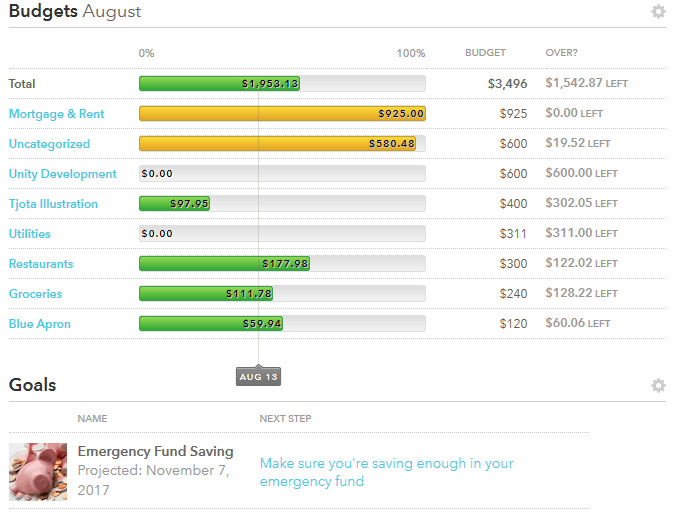This screenshot has height=528, width=687.
Task: Click the yellow Mortgage & Rent $925.00 bar
Action: click(282, 114)
